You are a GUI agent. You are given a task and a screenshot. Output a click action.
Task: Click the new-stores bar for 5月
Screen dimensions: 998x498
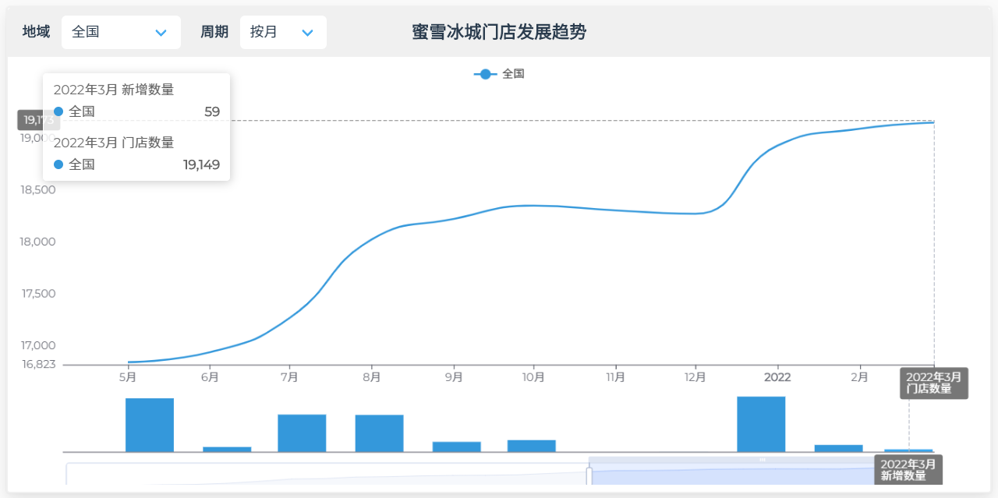[149, 425]
